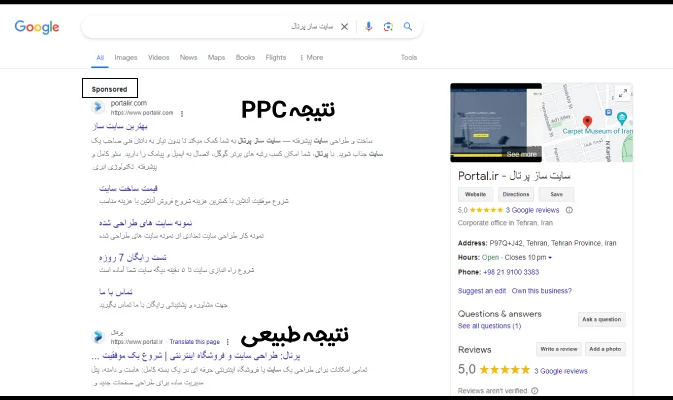Viewport: 673px width, 400px height.
Task: Switch to the News tab
Action: pos(188,58)
